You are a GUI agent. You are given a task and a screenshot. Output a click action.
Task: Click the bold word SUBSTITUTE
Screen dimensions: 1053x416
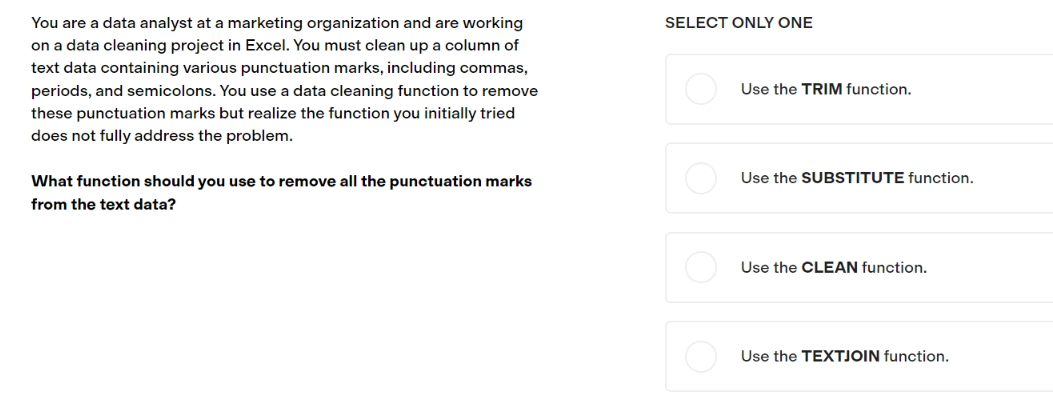[853, 178]
